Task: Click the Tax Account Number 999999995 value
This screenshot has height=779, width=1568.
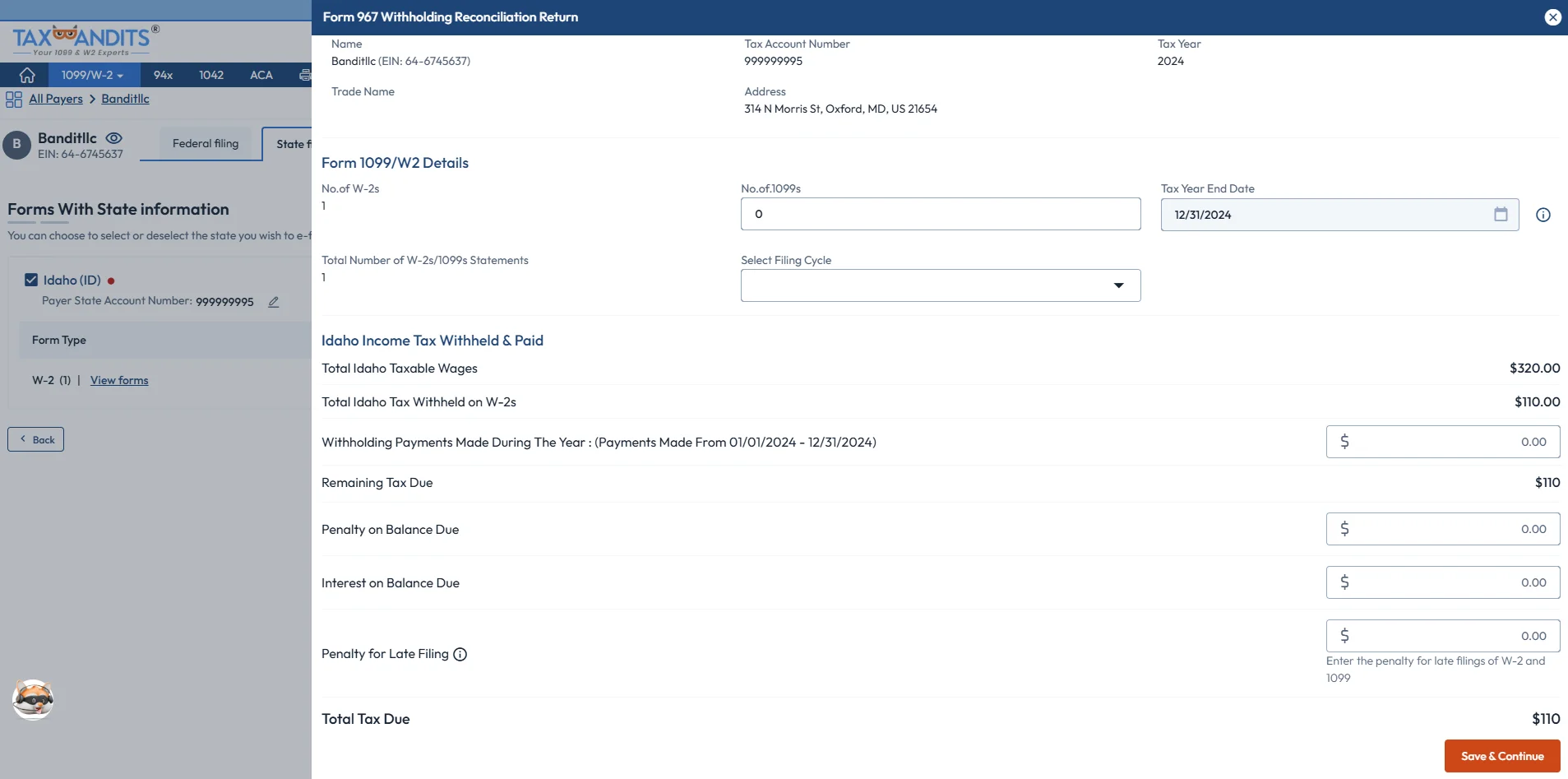Action: [x=773, y=61]
